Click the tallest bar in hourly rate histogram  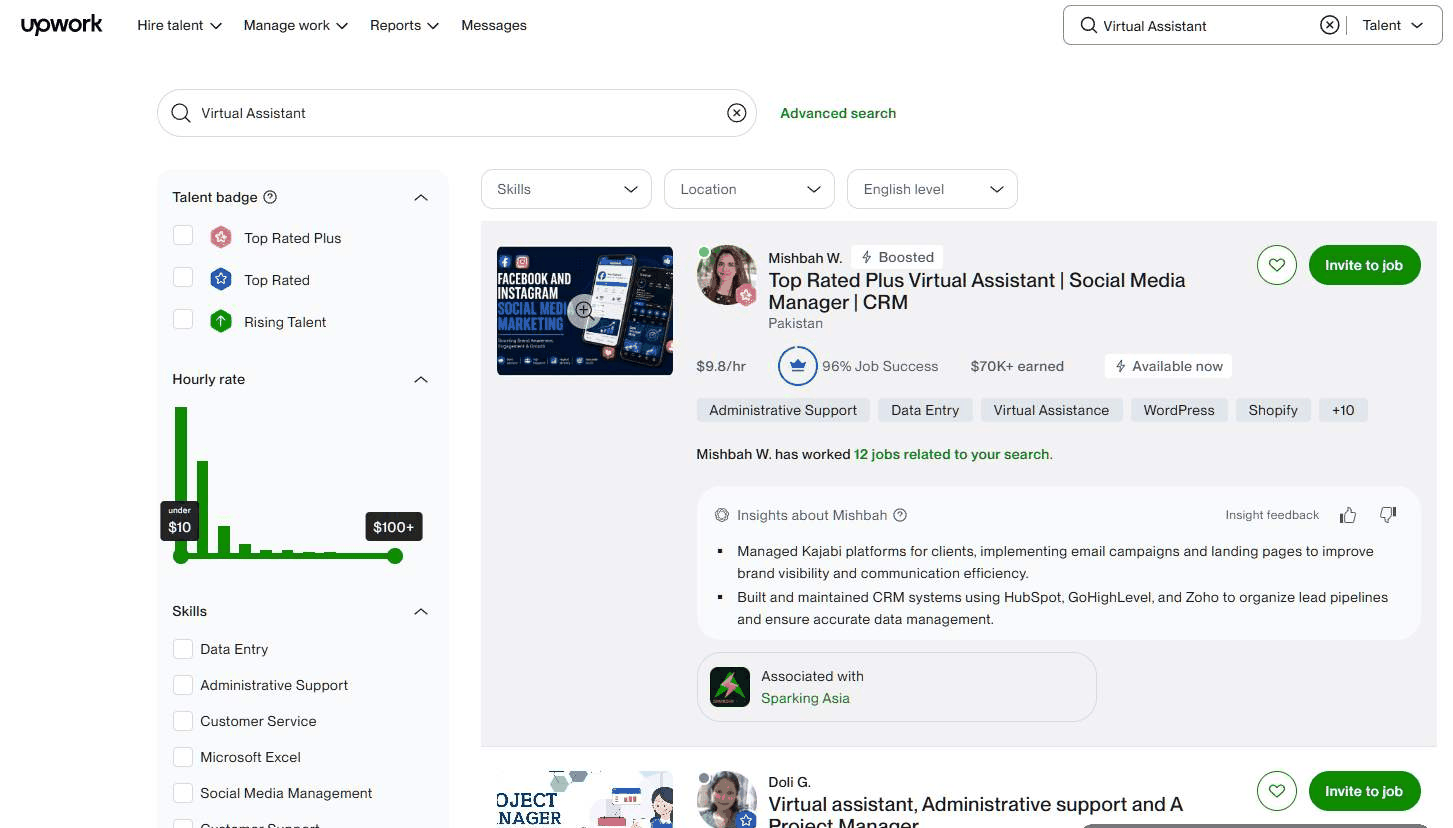pyautogui.click(x=181, y=481)
